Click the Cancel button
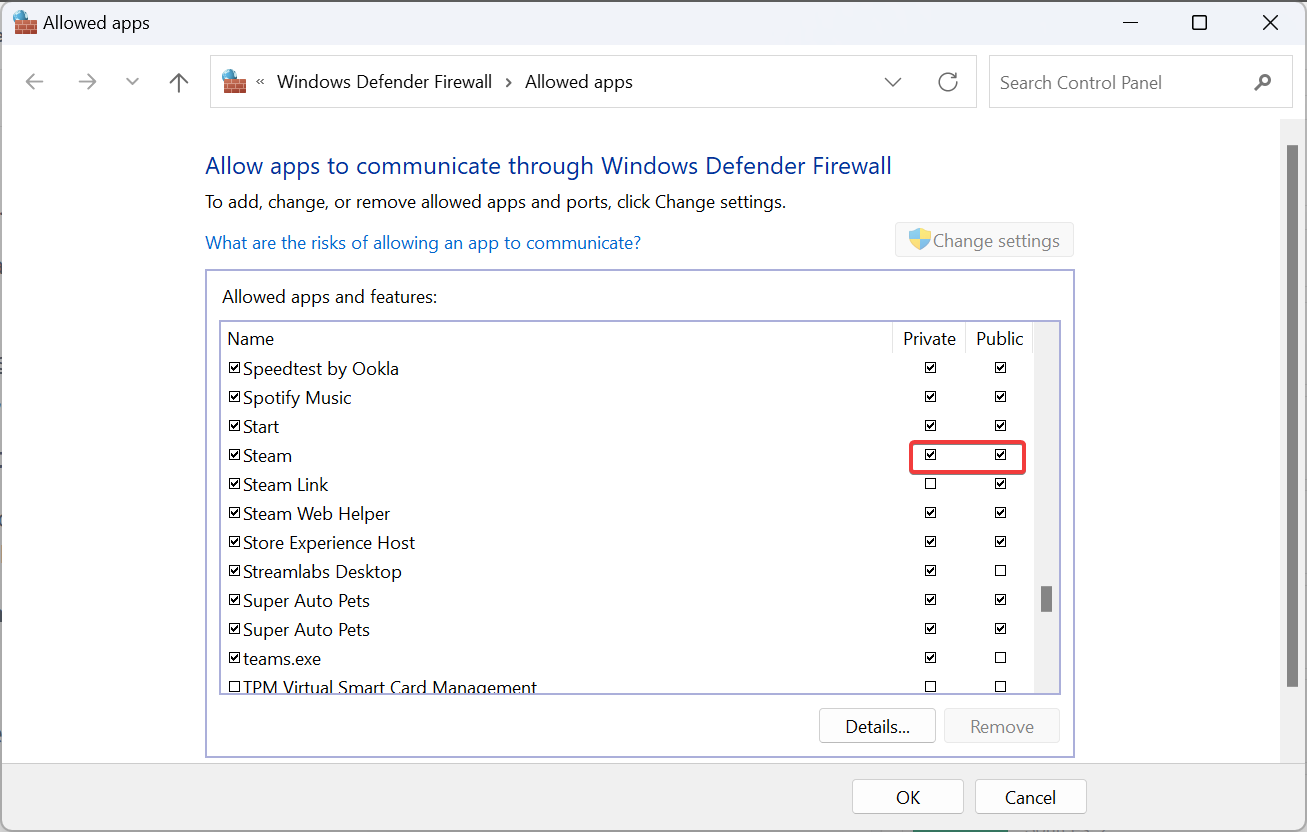Screen dimensions: 1307x832 point(1030,797)
